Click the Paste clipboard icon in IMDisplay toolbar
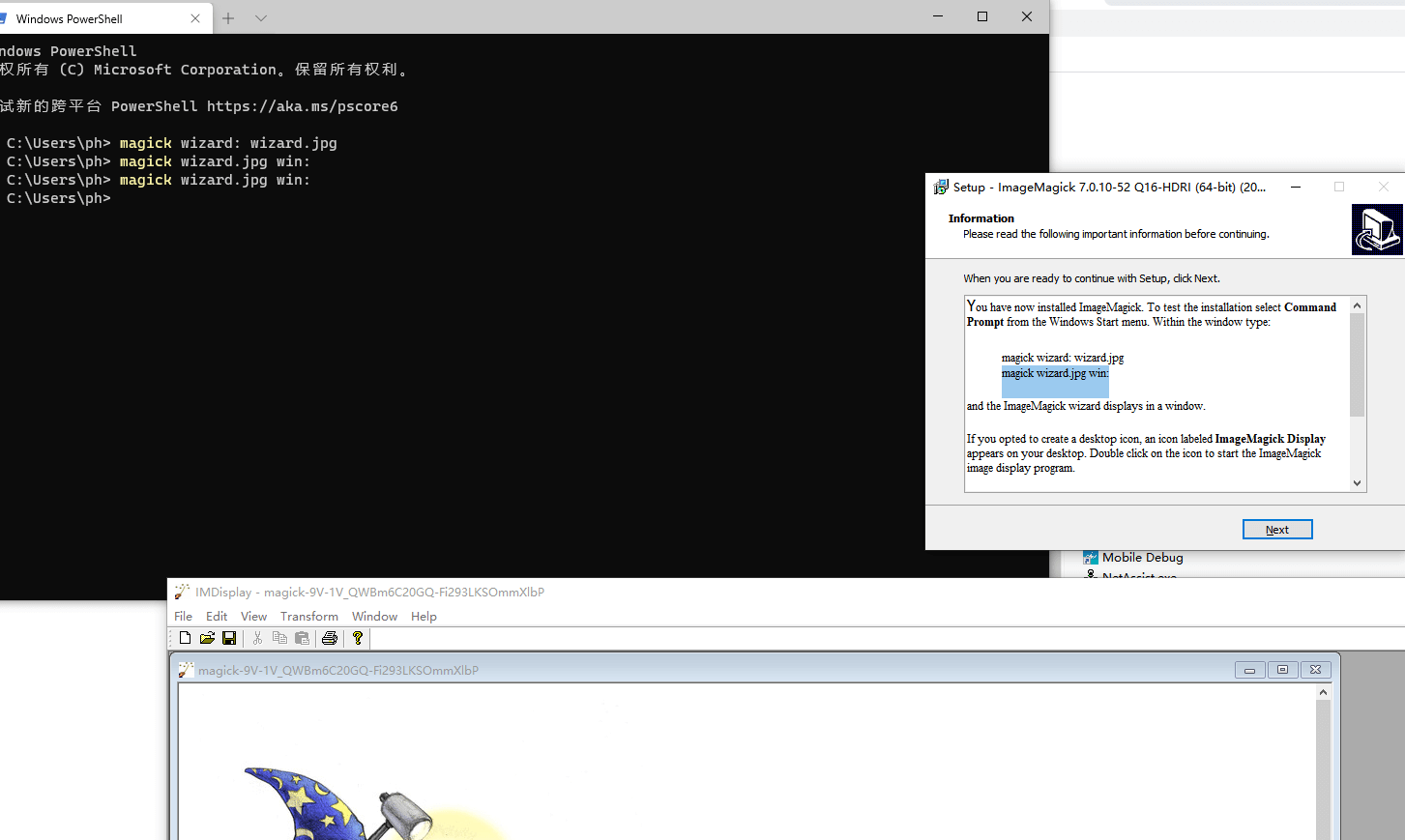The width and height of the screenshot is (1405, 840). [x=302, y=638]
